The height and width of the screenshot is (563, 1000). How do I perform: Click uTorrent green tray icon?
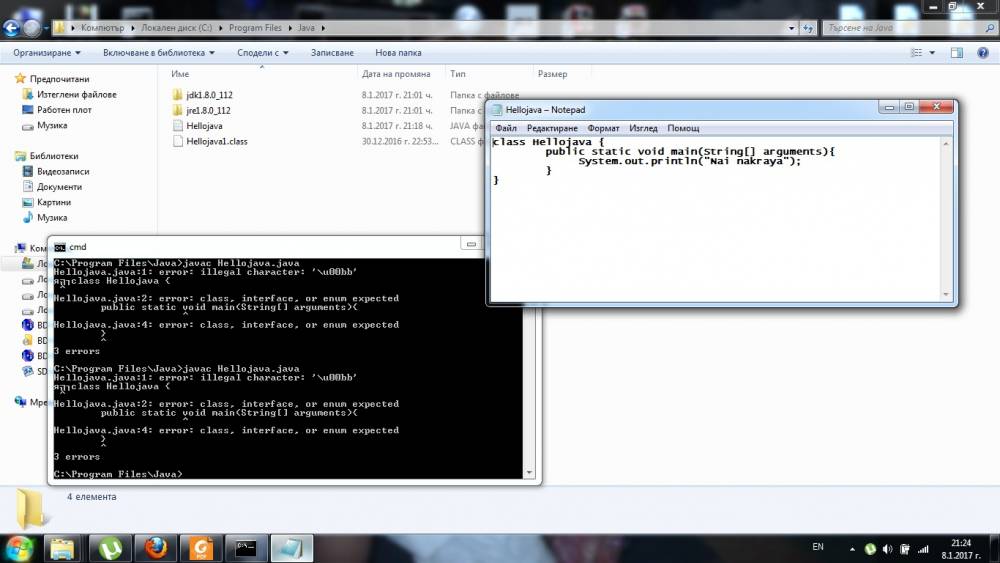click(x=870, y=549)
